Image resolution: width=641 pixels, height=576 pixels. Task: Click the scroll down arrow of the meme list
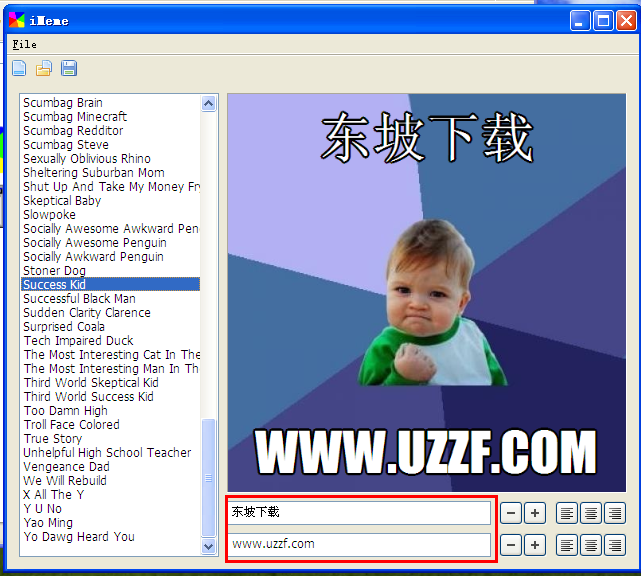pos(208,546)
